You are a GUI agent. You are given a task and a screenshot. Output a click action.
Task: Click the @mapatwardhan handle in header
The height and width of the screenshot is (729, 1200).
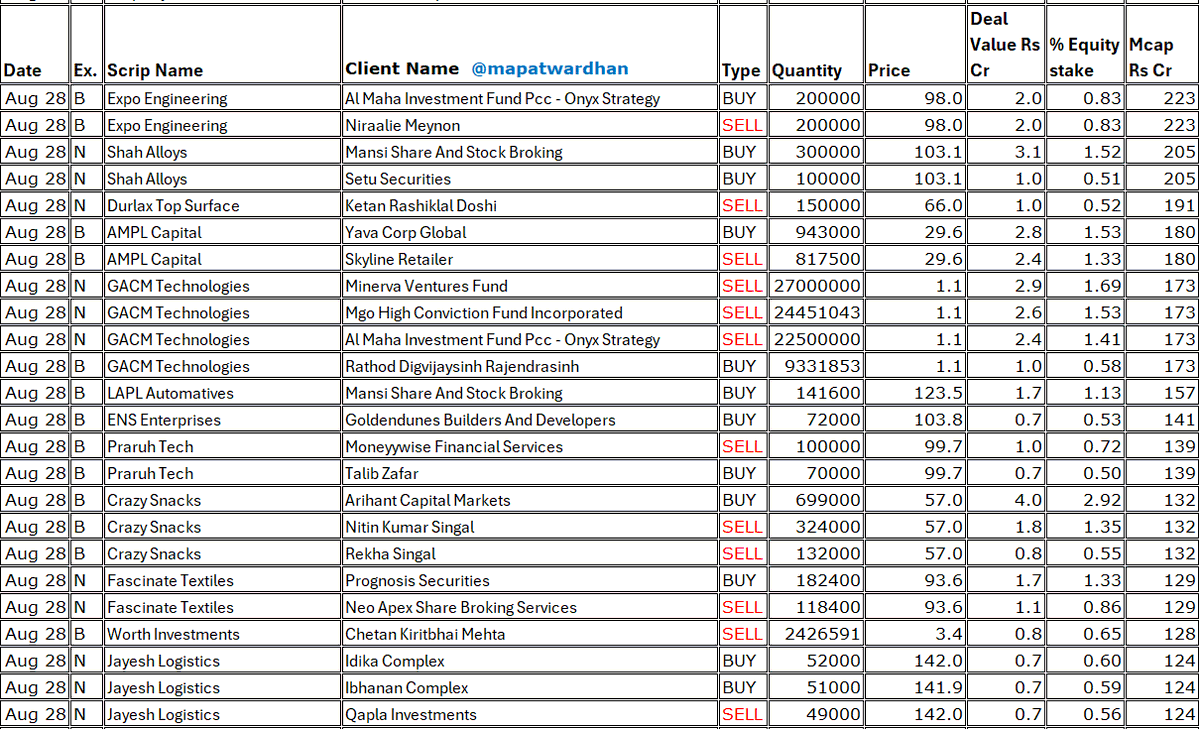[550, 69]
